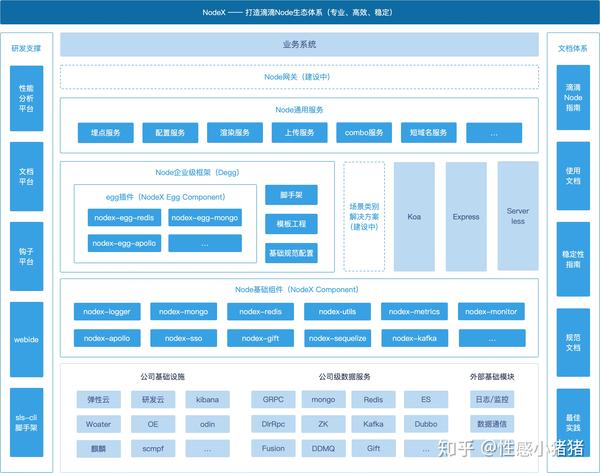Select the GRPC box
This screenshot has height=473, width=600.
[x=273, y=400]
